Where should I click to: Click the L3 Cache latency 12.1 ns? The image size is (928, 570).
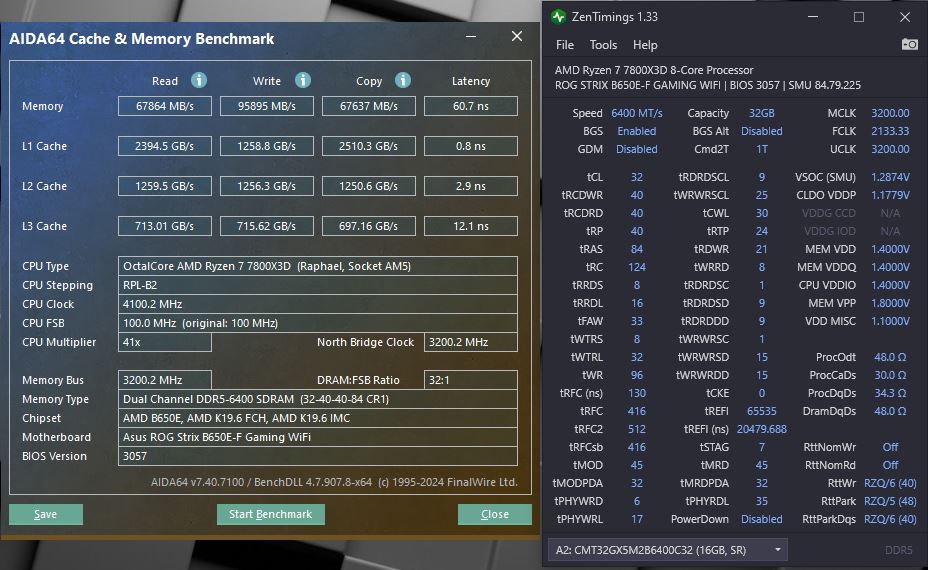471,226
